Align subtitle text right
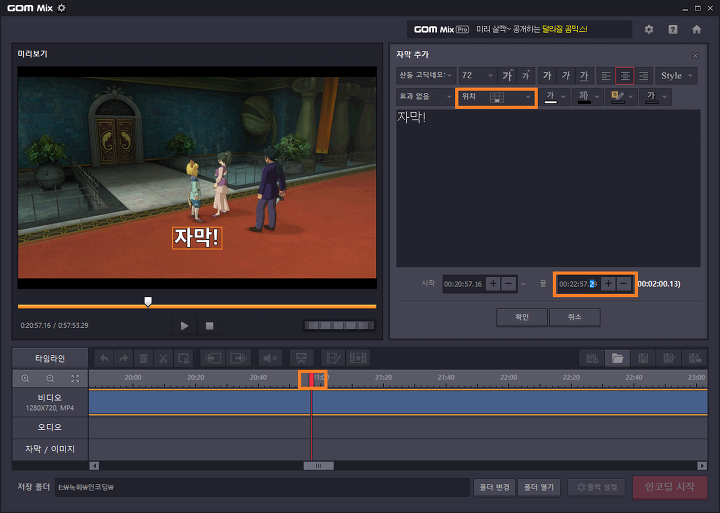Screen dimensions: 720x513 pyautogui.click(x=643, y=76)
